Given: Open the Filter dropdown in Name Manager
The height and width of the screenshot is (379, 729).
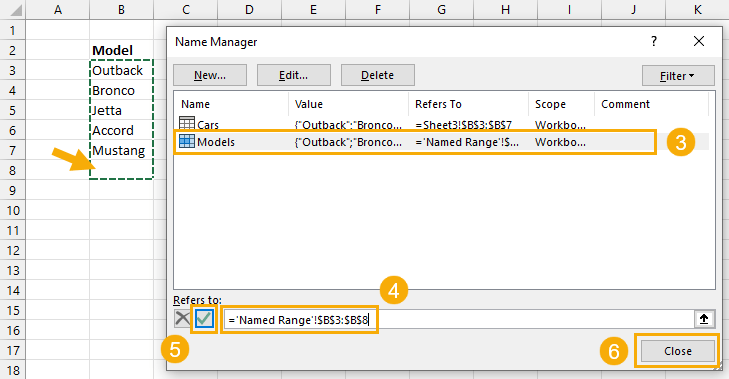Looking at the screenshot, I should tap(678, 76).
